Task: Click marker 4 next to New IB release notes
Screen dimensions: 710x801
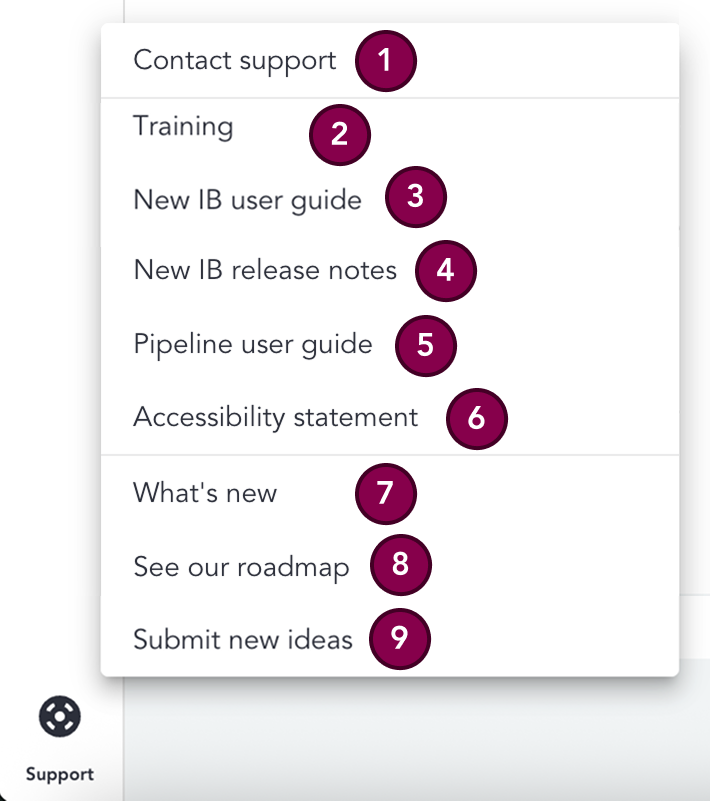Action: click(446, 271)
